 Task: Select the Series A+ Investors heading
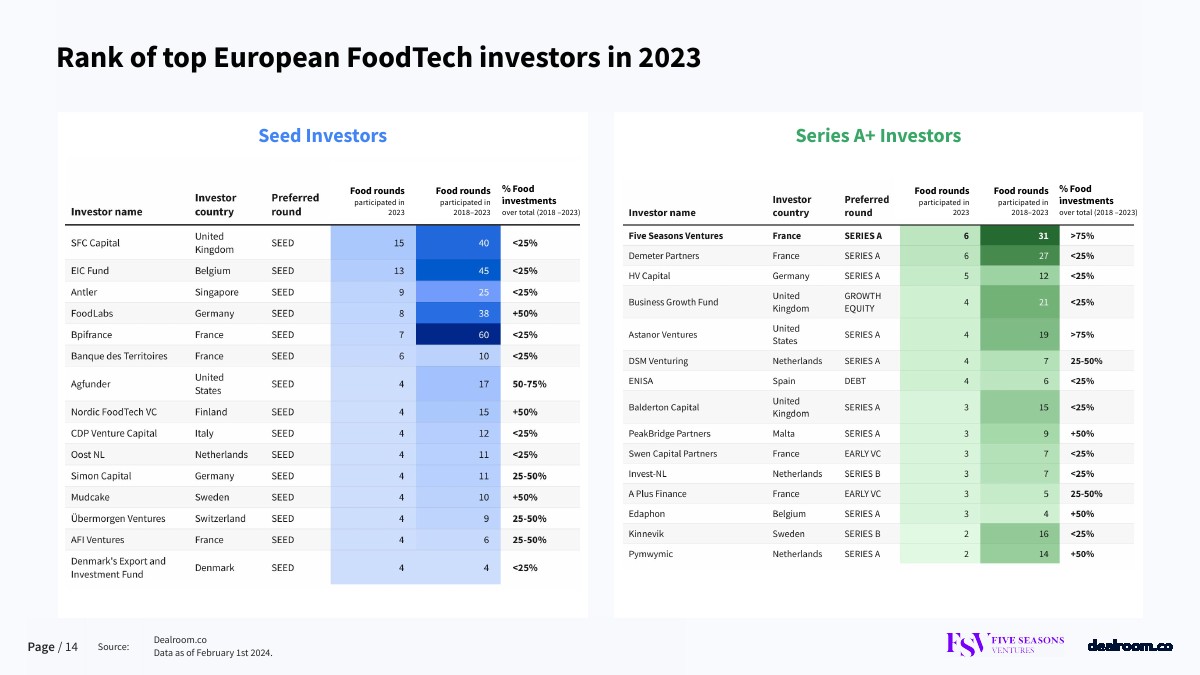coord(877,136)
